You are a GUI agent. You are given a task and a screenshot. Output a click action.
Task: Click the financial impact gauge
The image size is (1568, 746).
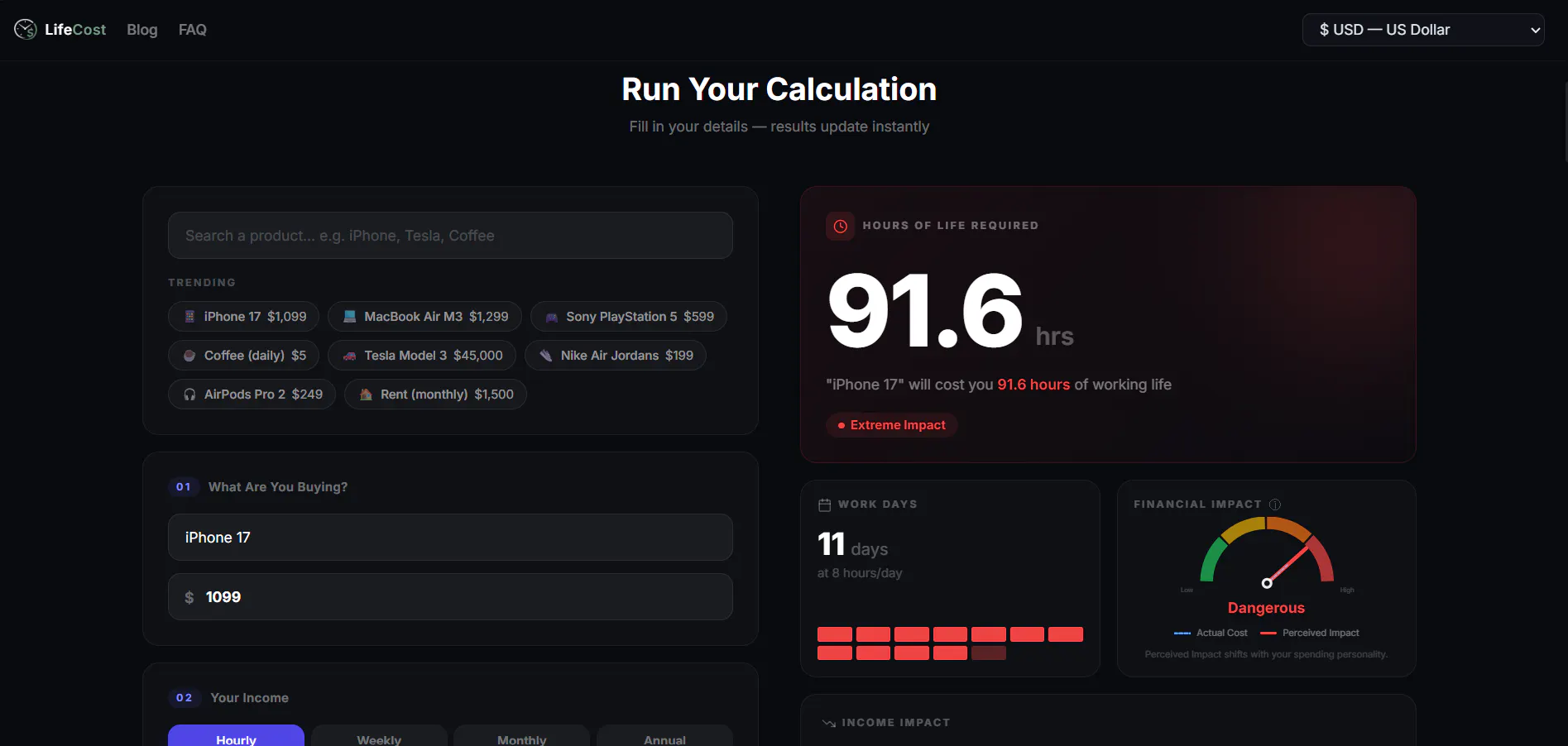(x=1266, y=552)
